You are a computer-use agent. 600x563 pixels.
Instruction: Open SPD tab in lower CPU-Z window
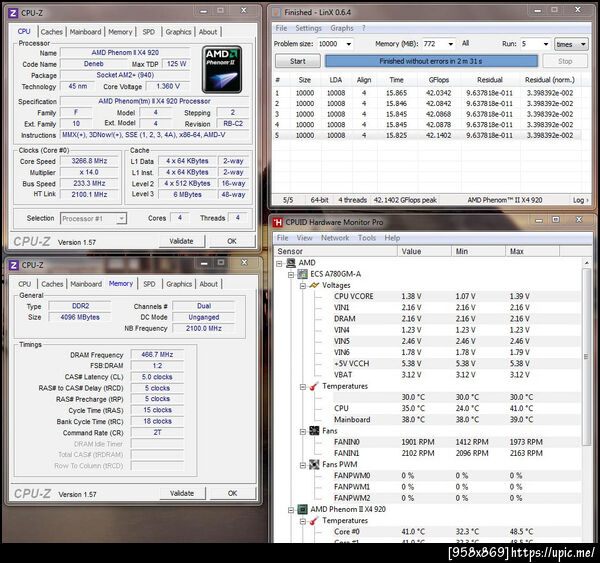pyautogui.click(x=149, y=284)
